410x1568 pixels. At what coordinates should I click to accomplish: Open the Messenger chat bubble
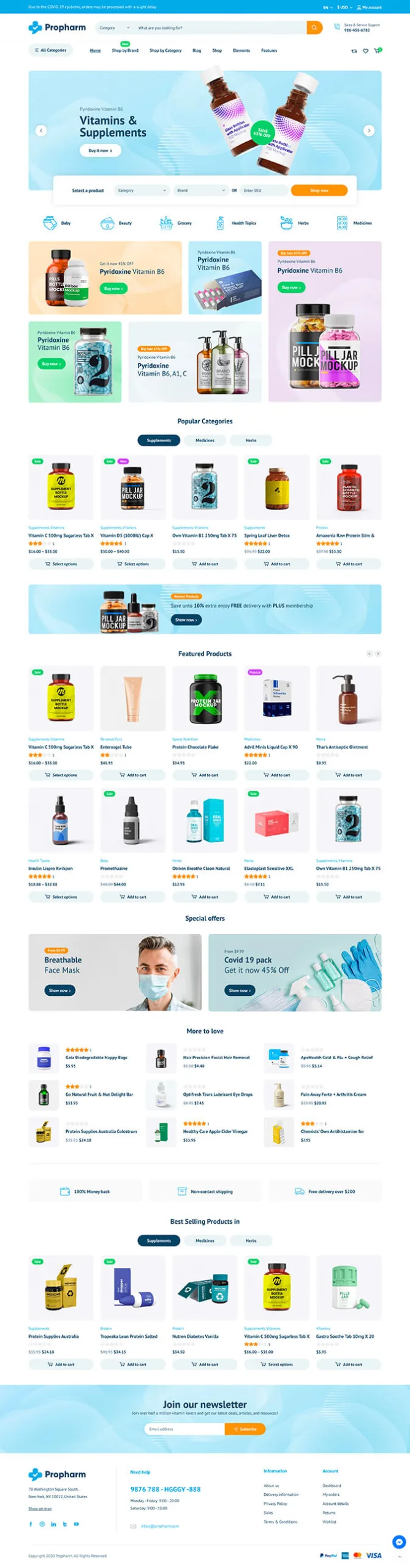pos(399,1542)
